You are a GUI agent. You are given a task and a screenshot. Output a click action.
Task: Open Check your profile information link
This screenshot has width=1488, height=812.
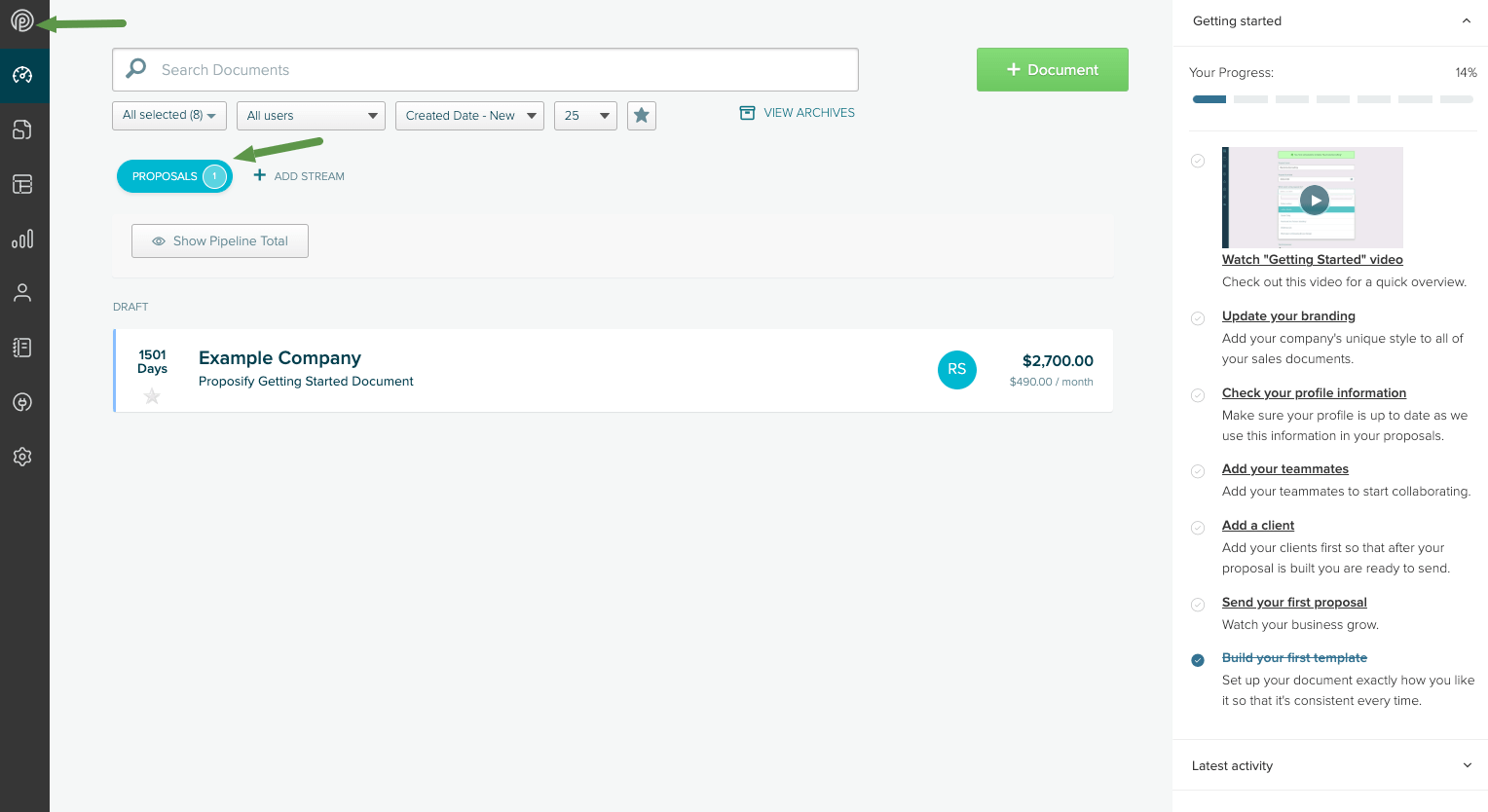coord(1314,392)
